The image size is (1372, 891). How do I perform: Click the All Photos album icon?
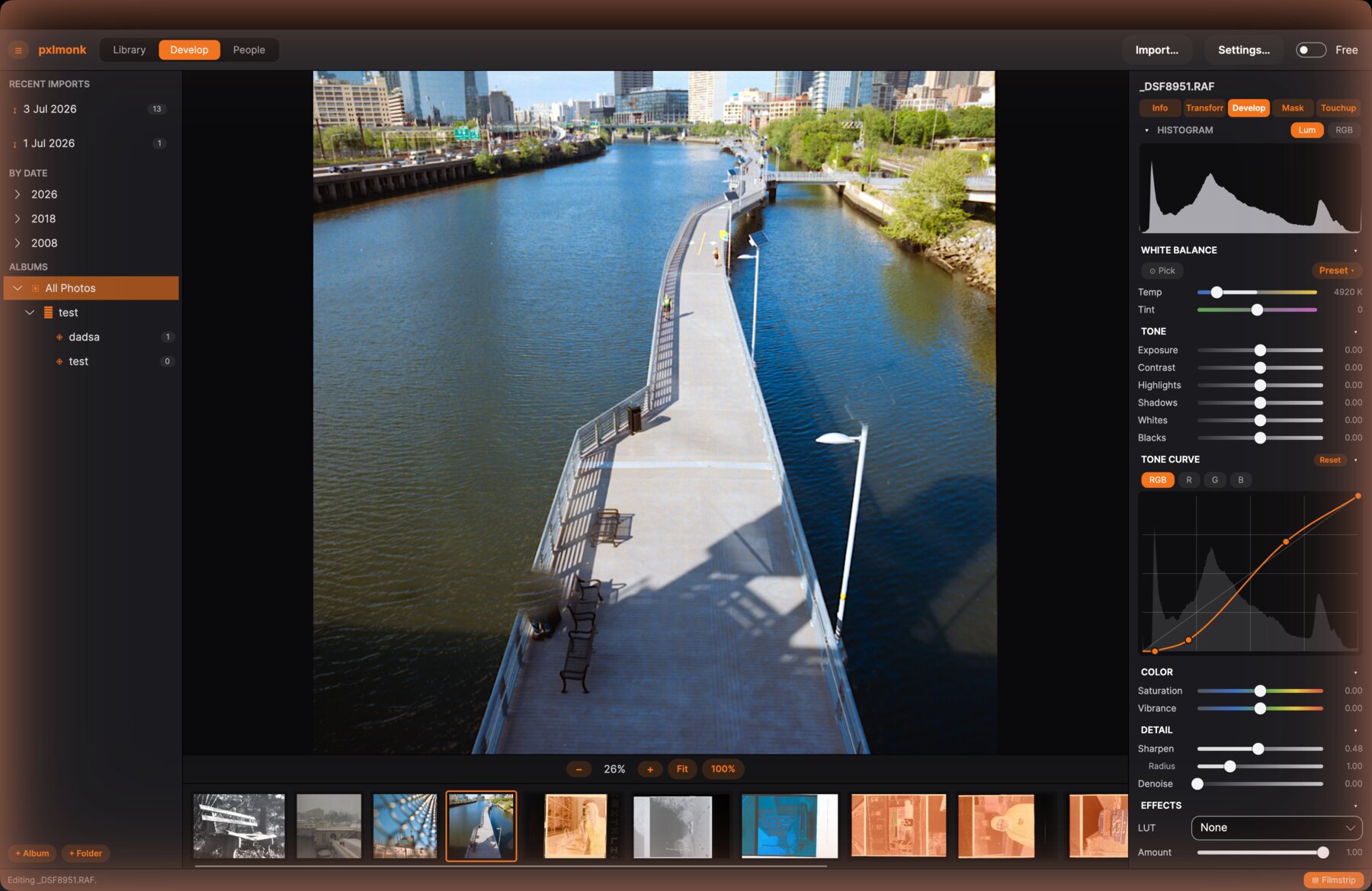(x=35, y=288)
